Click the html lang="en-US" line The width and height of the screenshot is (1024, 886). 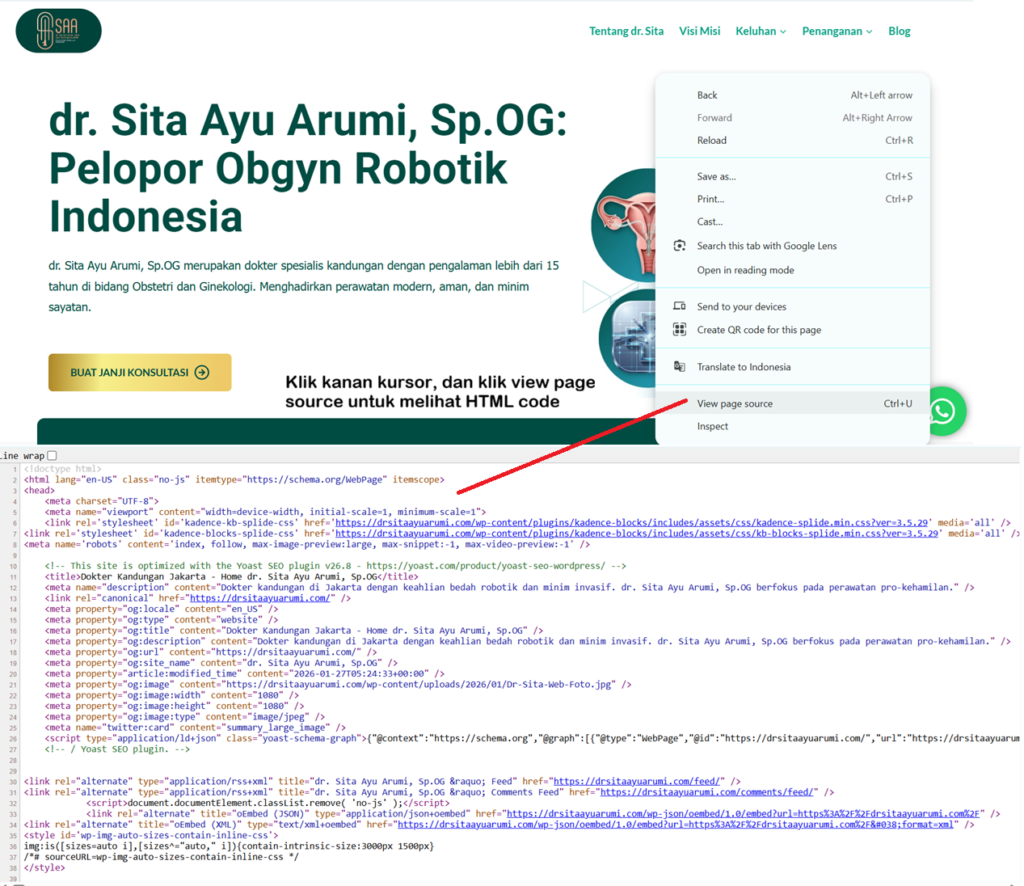coord(234,479)
